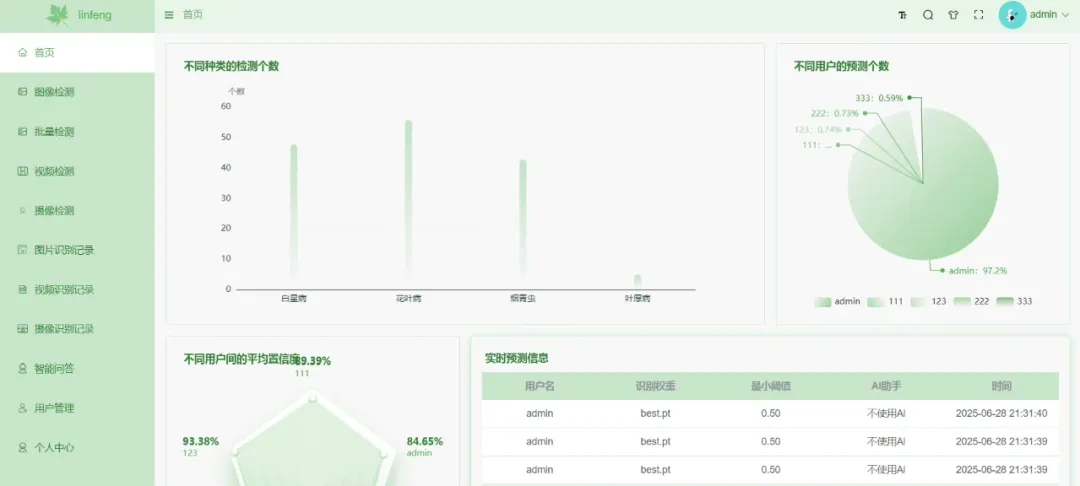
Task: Click the 不同用户的预测个数 chart title
Action: (842, 66)
